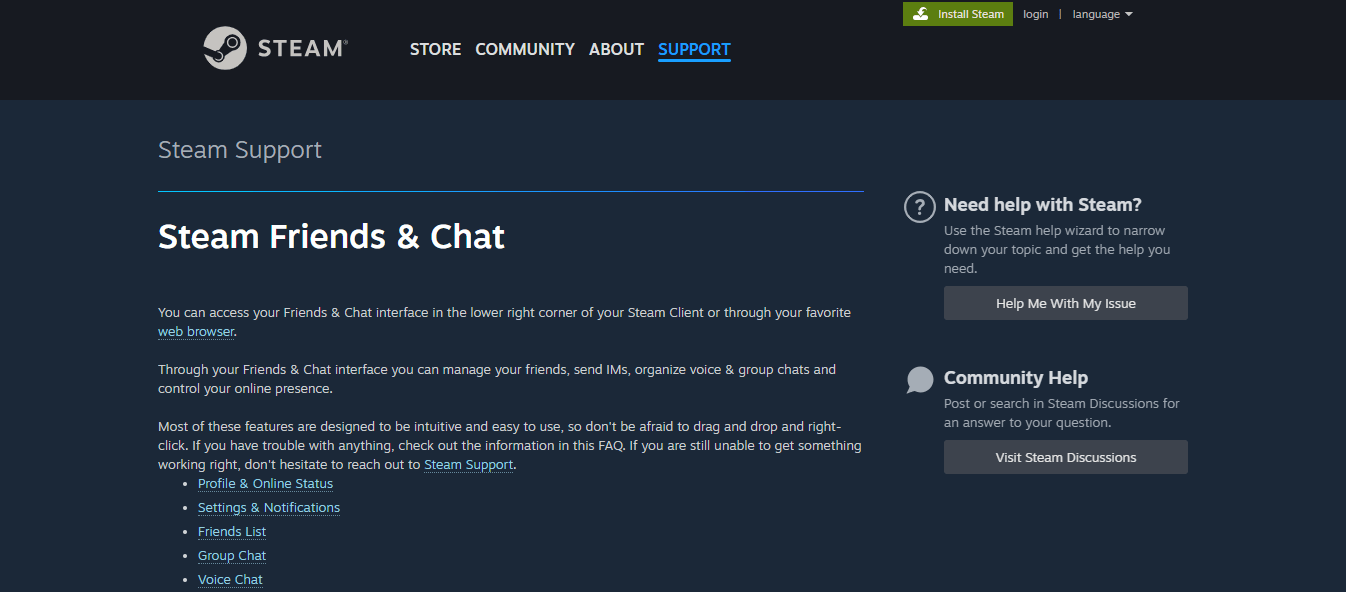Jump to Voice Chat section
Viewport: 1346px width, 592px height.
(x=230, y=580)
